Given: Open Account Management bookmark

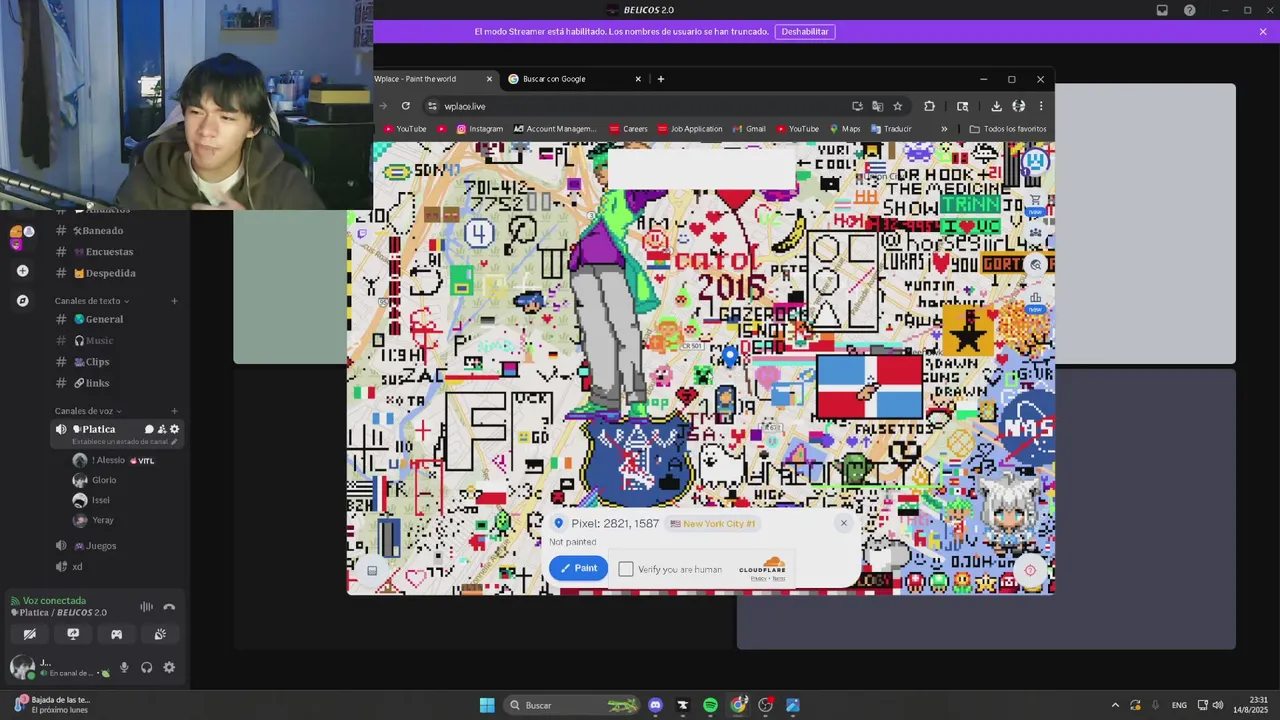Looking at the screenshot, I should pos(555,129).
